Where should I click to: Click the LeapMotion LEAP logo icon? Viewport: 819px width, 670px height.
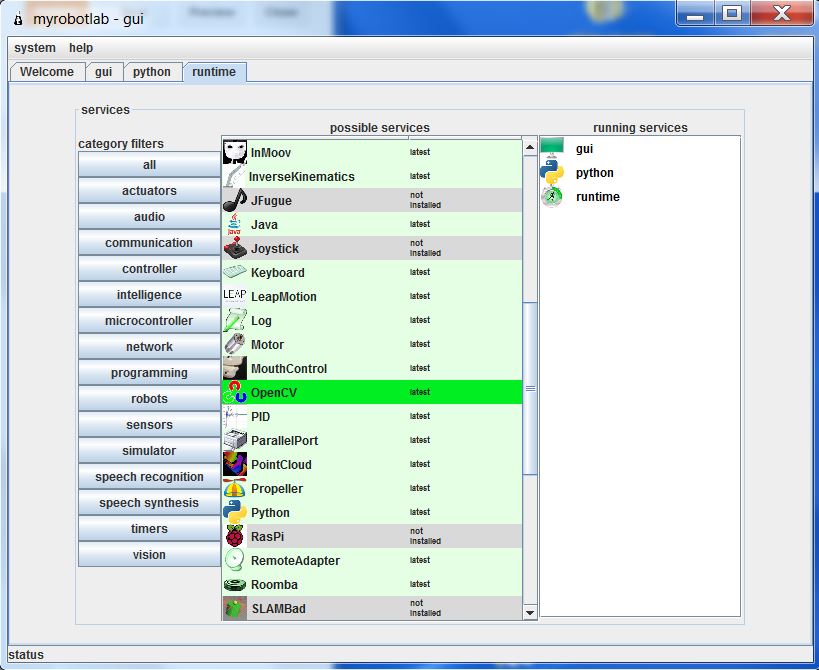tap(235, 296)
